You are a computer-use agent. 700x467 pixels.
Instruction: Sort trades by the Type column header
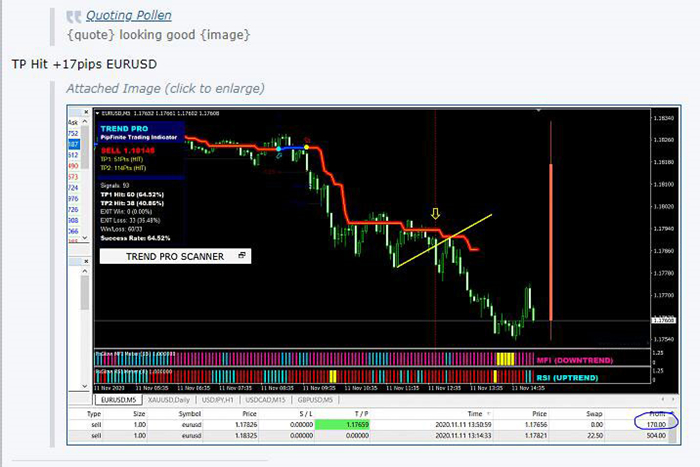[94, 414]
